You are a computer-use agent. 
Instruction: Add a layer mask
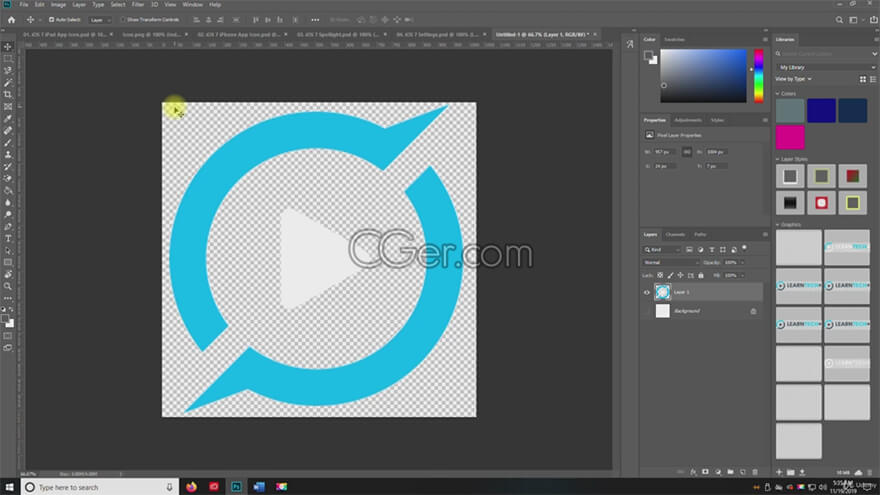click(x=705, y=472)
